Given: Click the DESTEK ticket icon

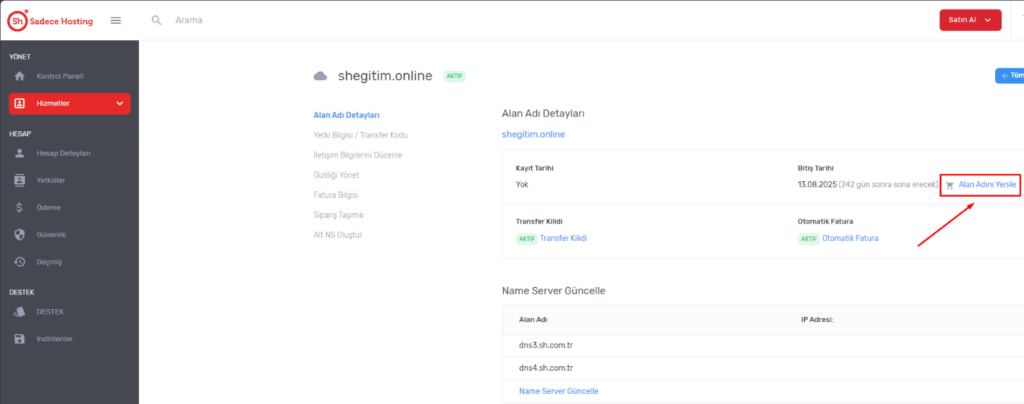Looking at the screenshot, I should (x=20, y=312).
